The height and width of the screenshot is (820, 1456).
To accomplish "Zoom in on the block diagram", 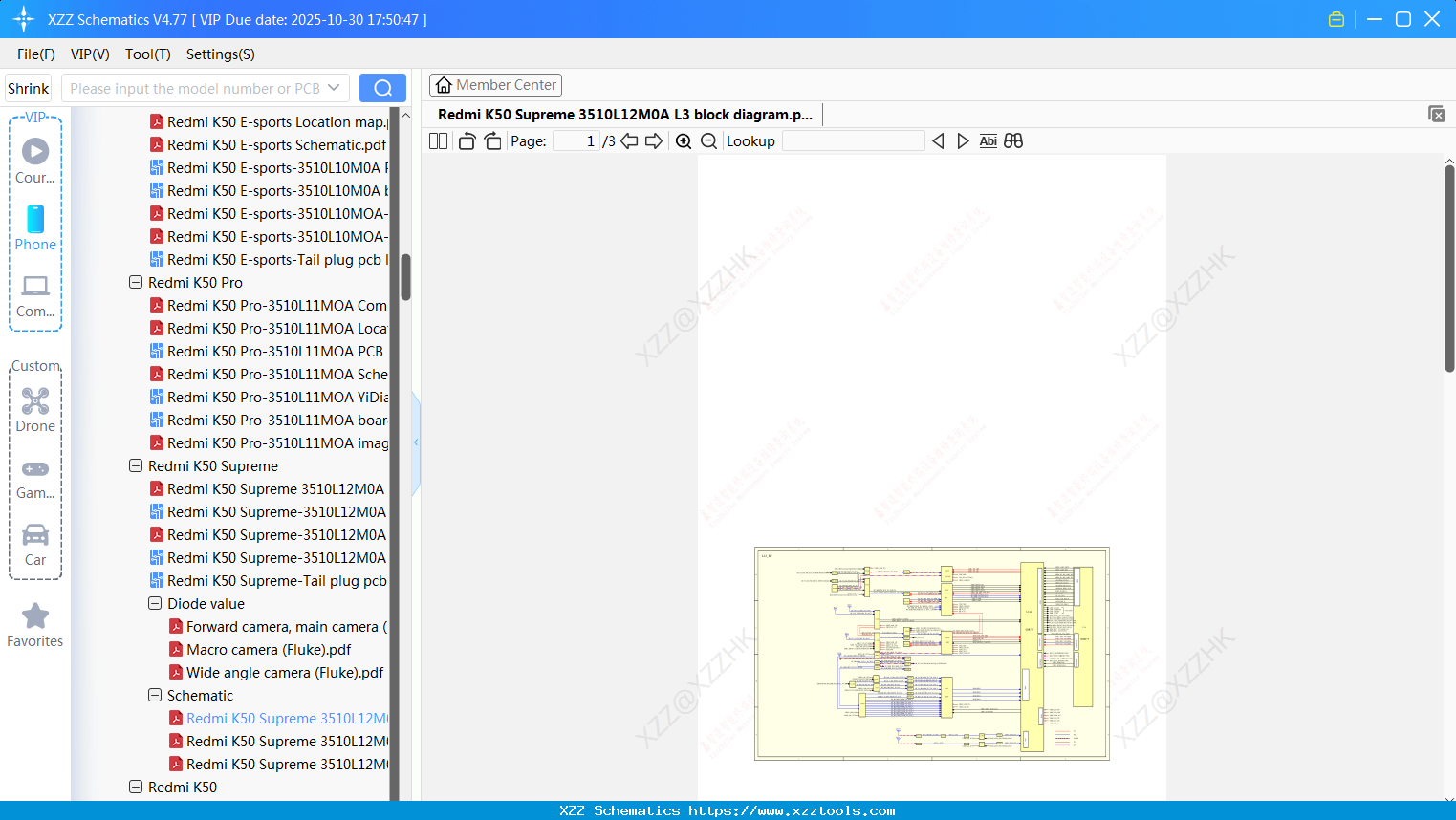I will point(684,140).
